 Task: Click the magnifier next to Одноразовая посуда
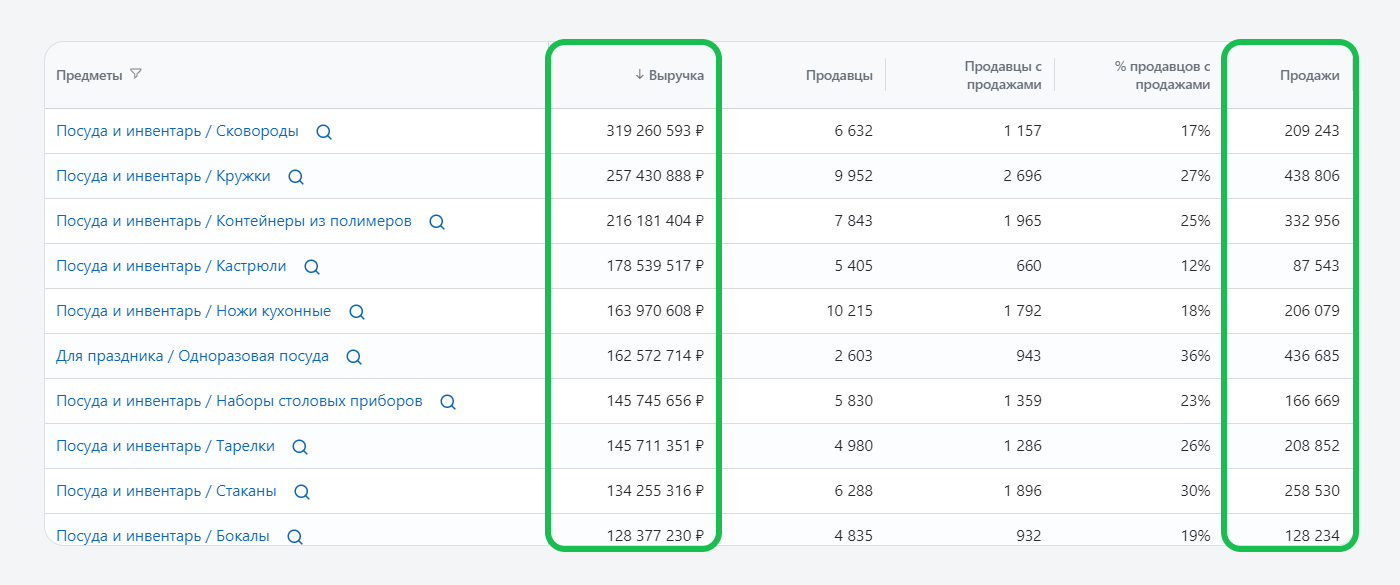pyautogui.click(x=354, y=357)
